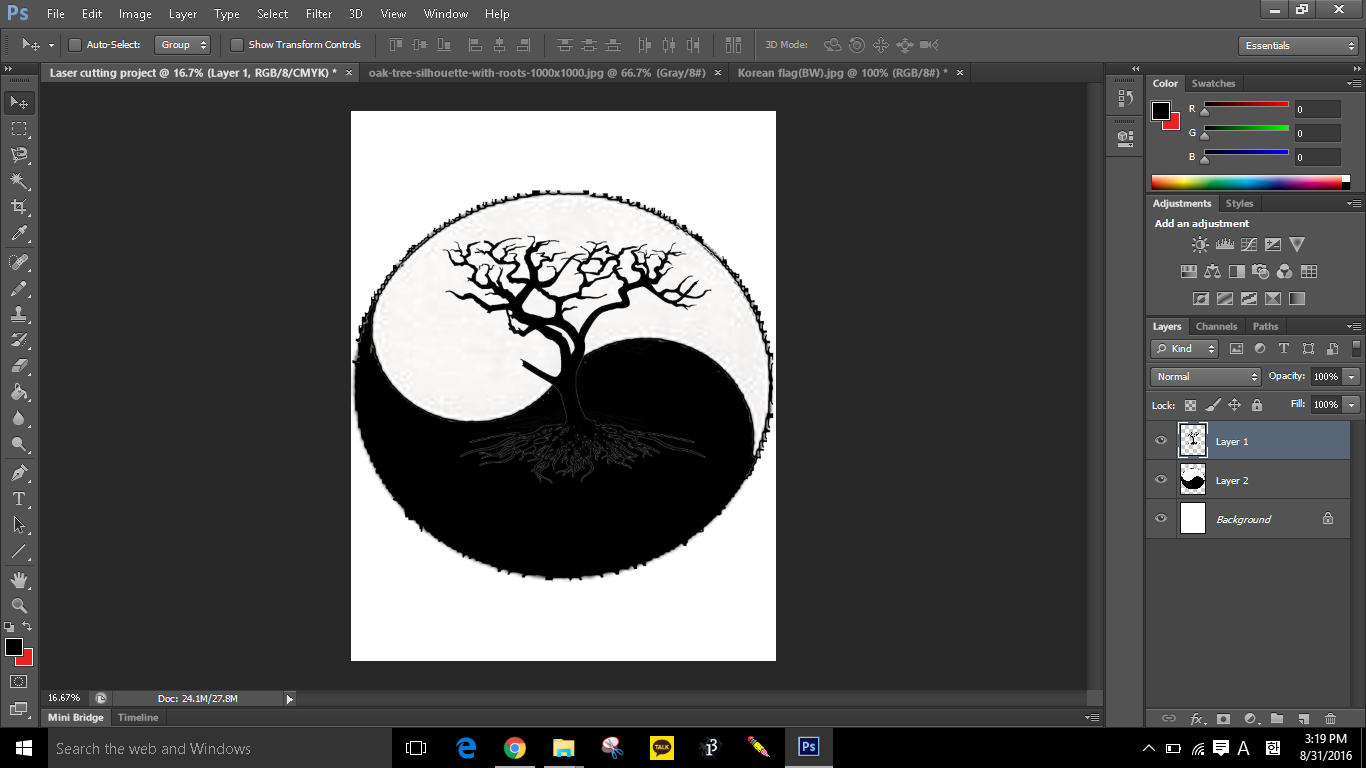The width and height of the screenshot is (1366, 768).
Task: Enable Show Transform Controls checkbox
Action: 237,45
